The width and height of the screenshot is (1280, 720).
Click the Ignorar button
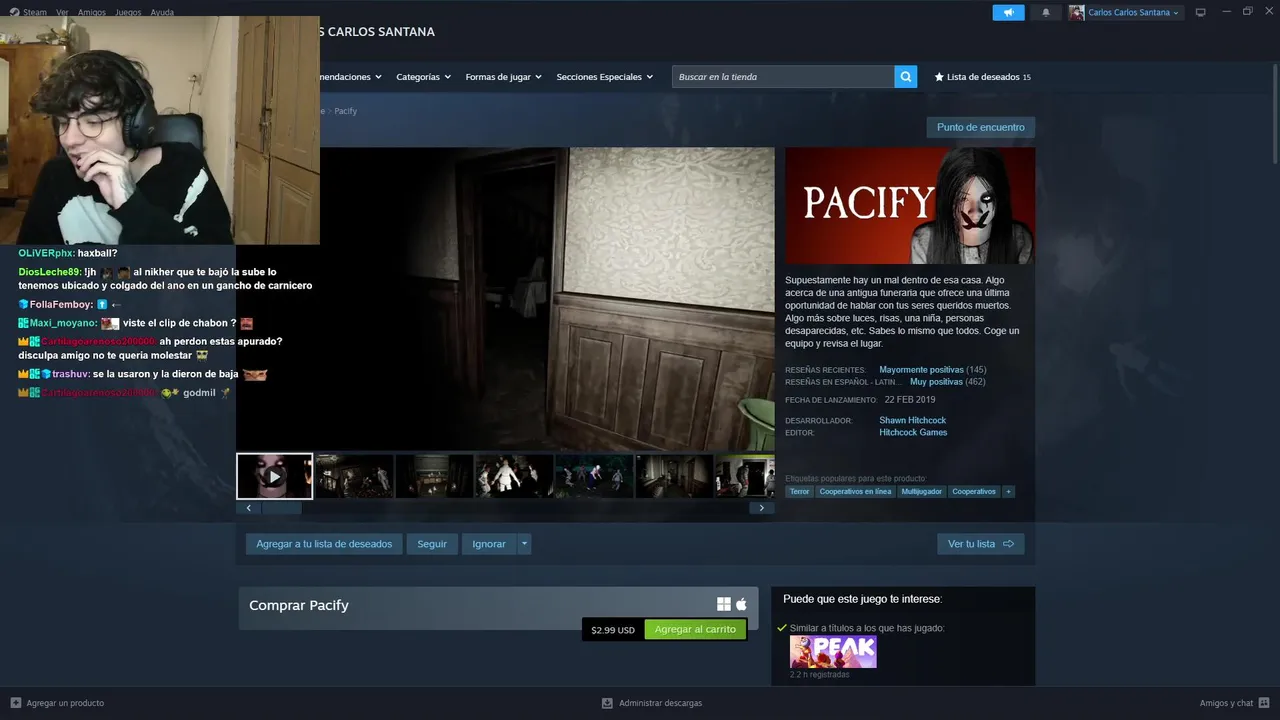(489, 544)
